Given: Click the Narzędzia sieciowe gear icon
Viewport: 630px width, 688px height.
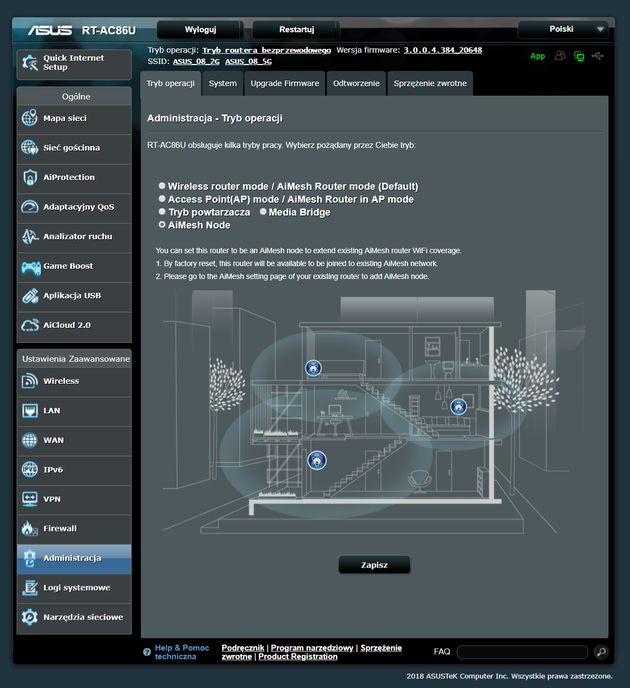Looking at the screenshot, I should pos(29,617).
